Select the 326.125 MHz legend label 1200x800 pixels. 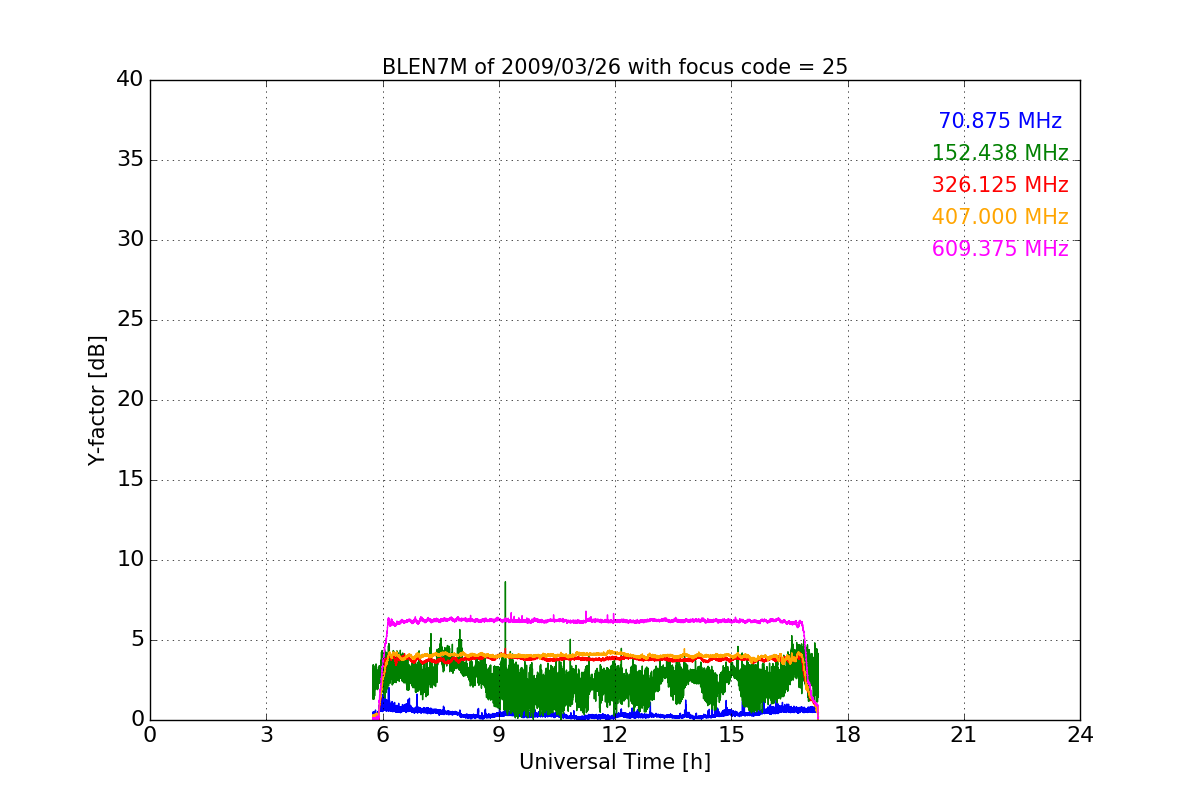(x=1000, y=185)
